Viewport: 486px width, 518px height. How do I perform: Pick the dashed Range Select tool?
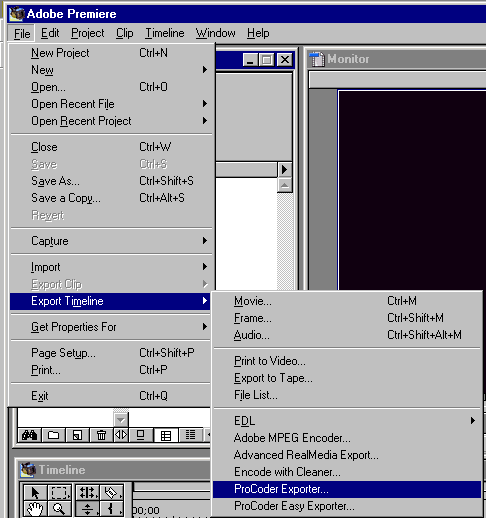click(x=59, y=492)
